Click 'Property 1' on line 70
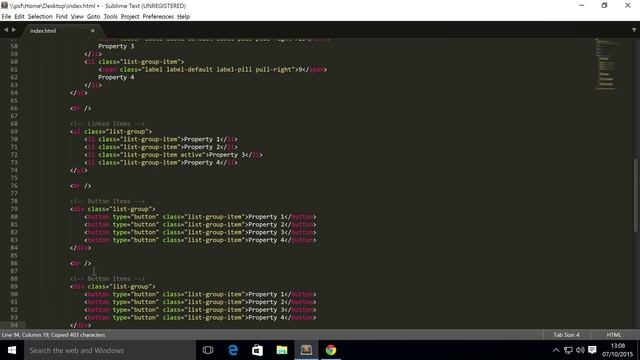The image size is (640, 360). 202,139
